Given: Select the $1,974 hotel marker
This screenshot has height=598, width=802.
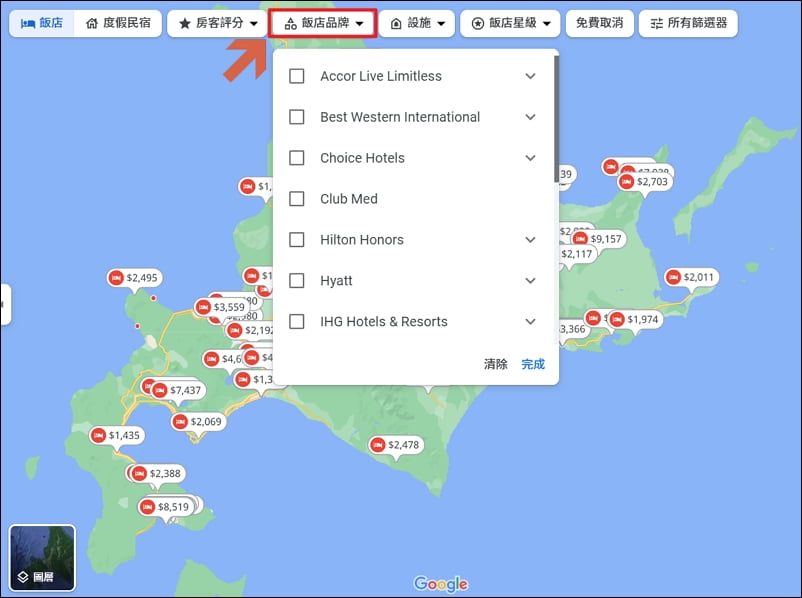Looking at the screenshot, I should click(636, 319).
